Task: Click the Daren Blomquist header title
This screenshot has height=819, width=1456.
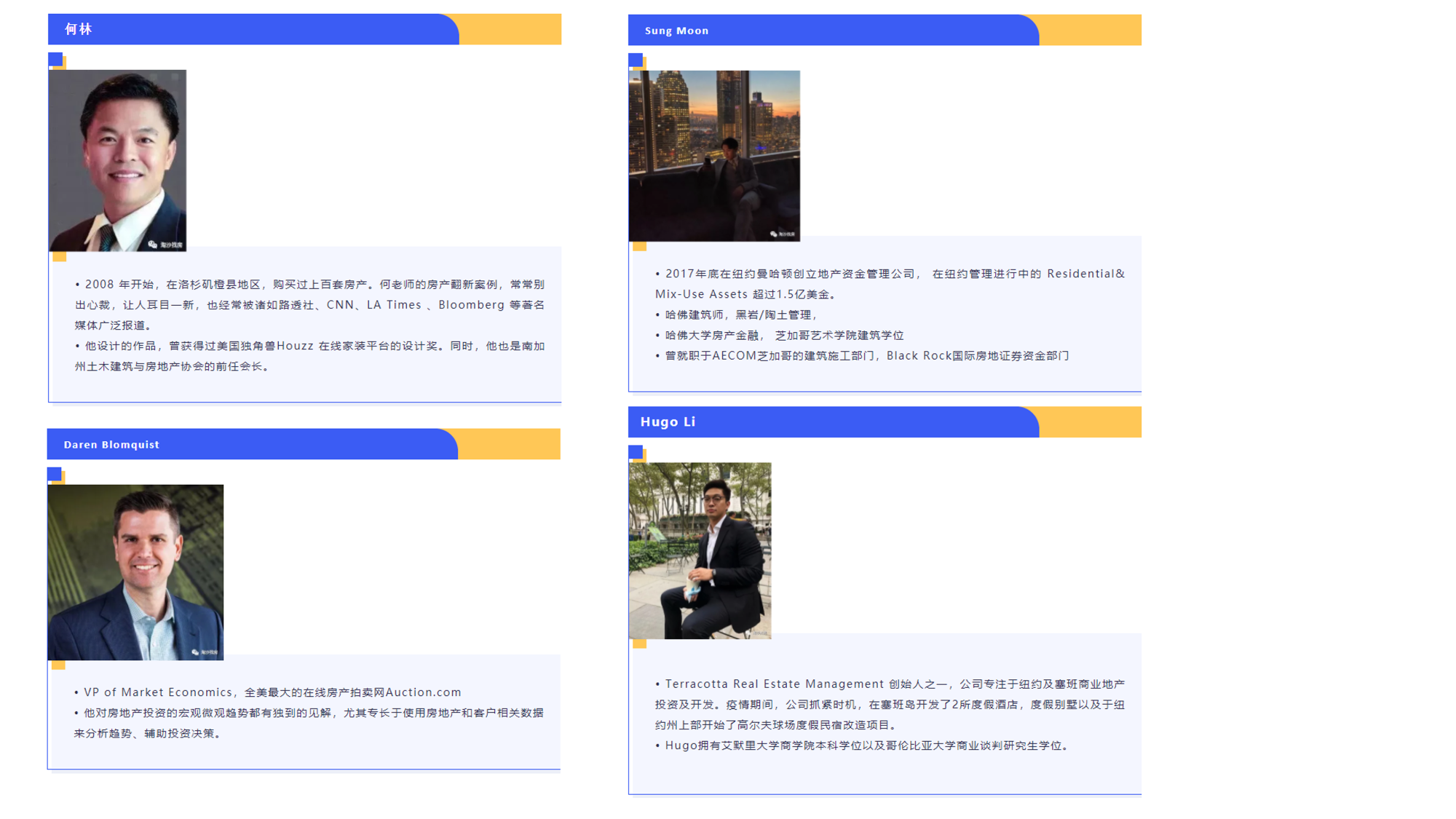Action: click(x=111, y=444)
